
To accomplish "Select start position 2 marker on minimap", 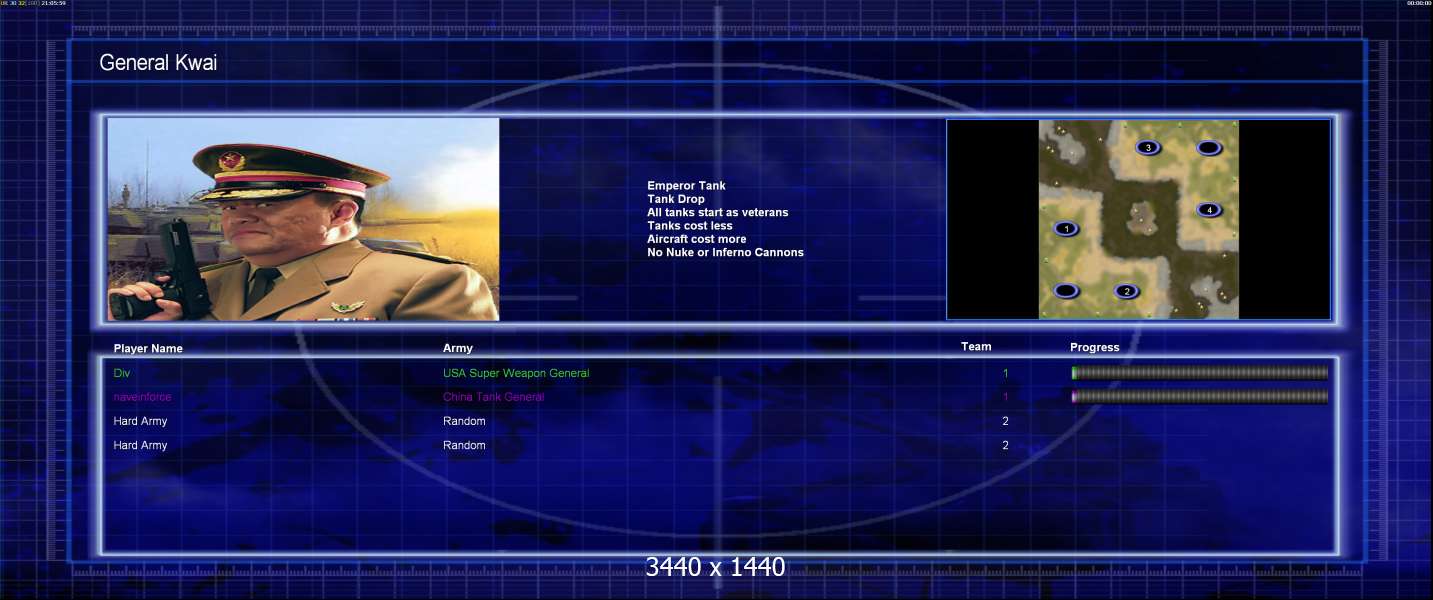I will [1127, 291].
